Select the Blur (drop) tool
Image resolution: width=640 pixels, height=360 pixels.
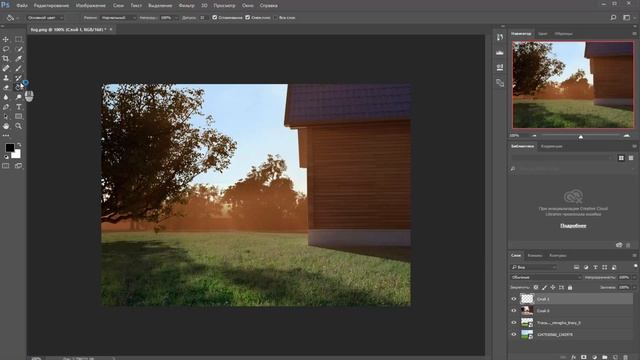coord(6,97)
